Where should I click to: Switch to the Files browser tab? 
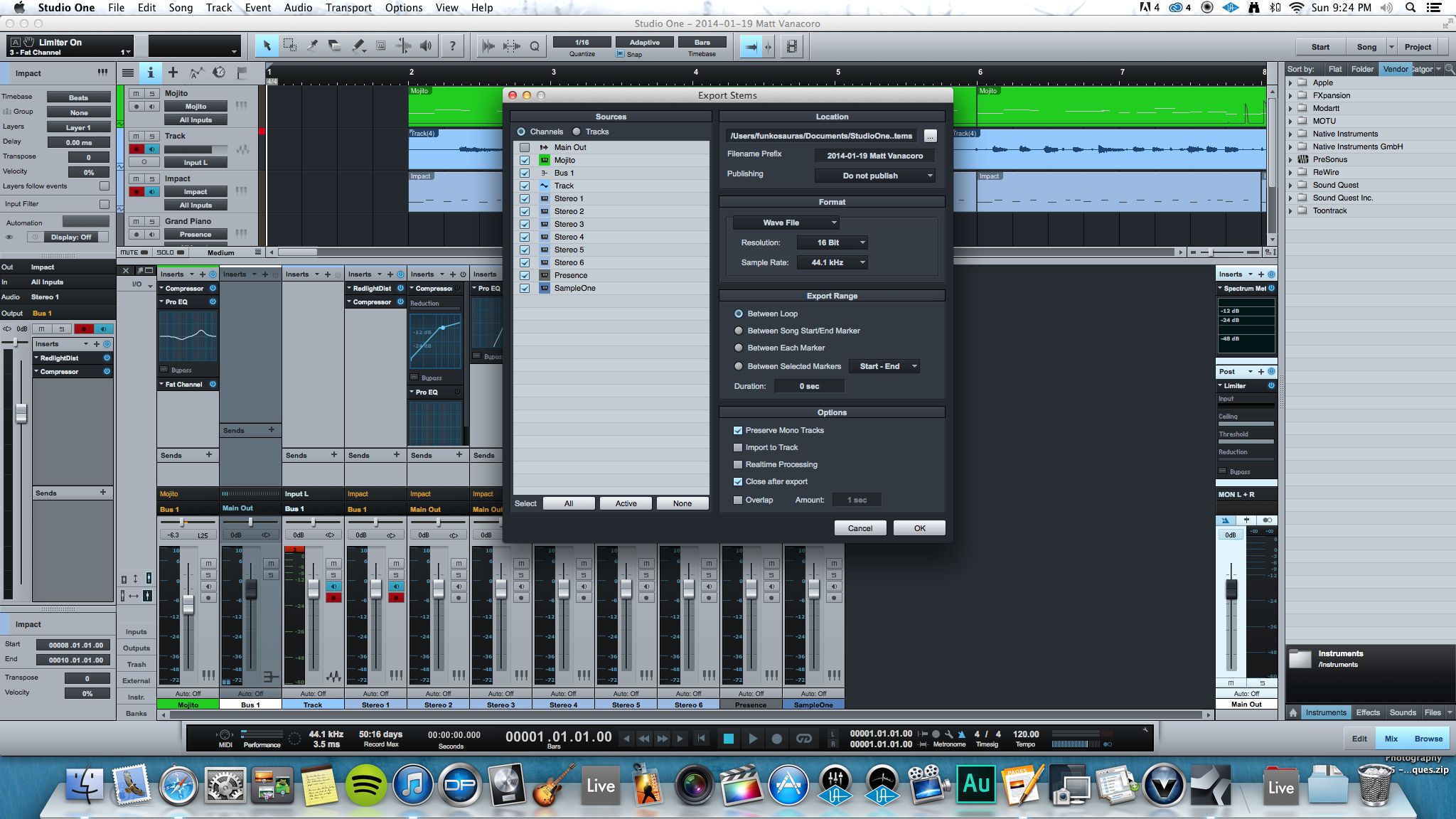(x=1433, y=712)
